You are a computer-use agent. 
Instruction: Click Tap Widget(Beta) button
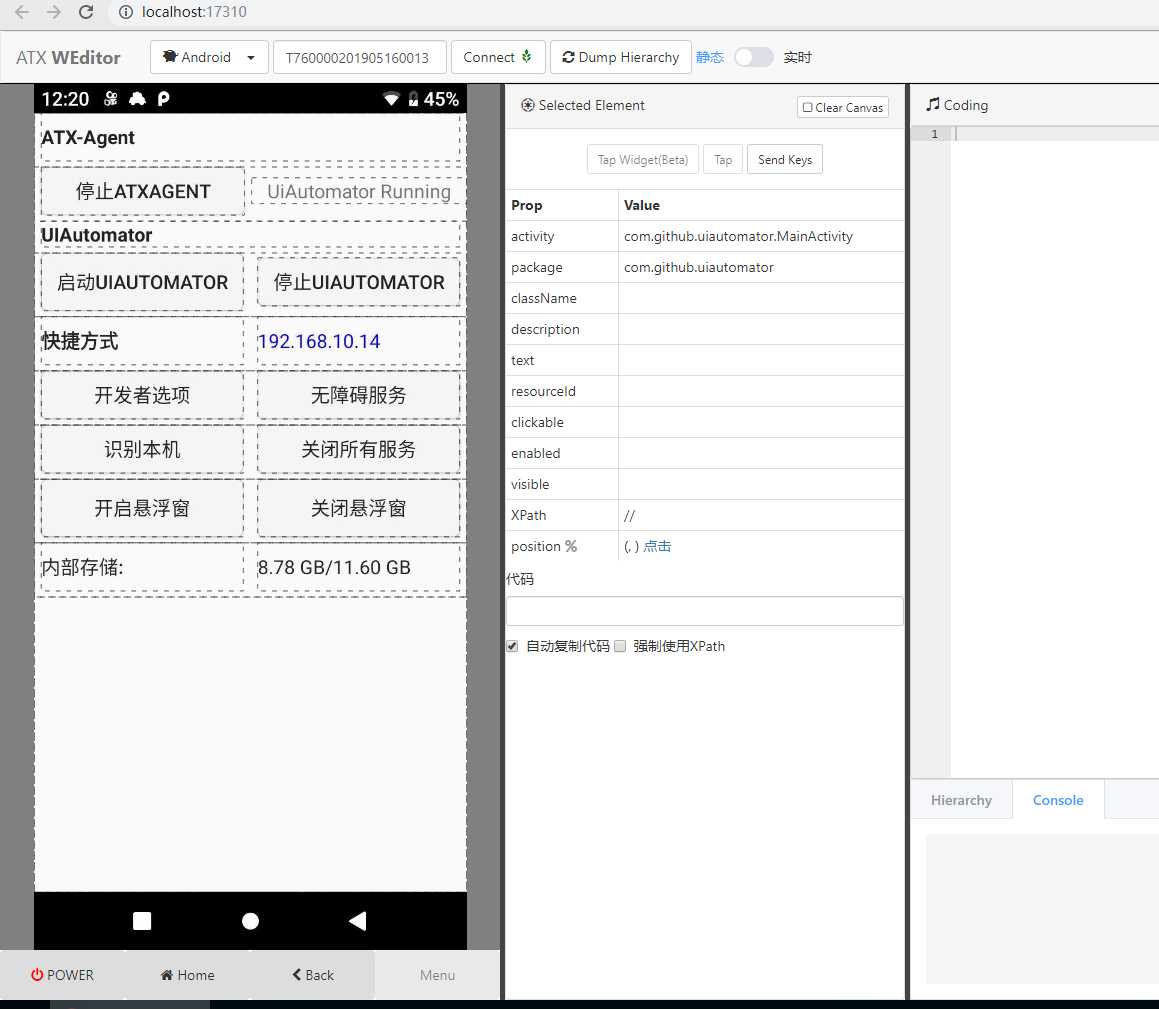(x=642, y=160)
